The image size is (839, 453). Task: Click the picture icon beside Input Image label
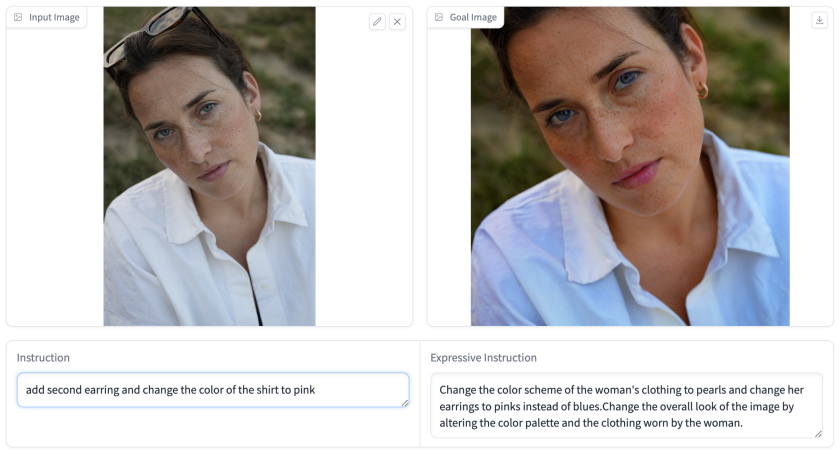(18, 17)
